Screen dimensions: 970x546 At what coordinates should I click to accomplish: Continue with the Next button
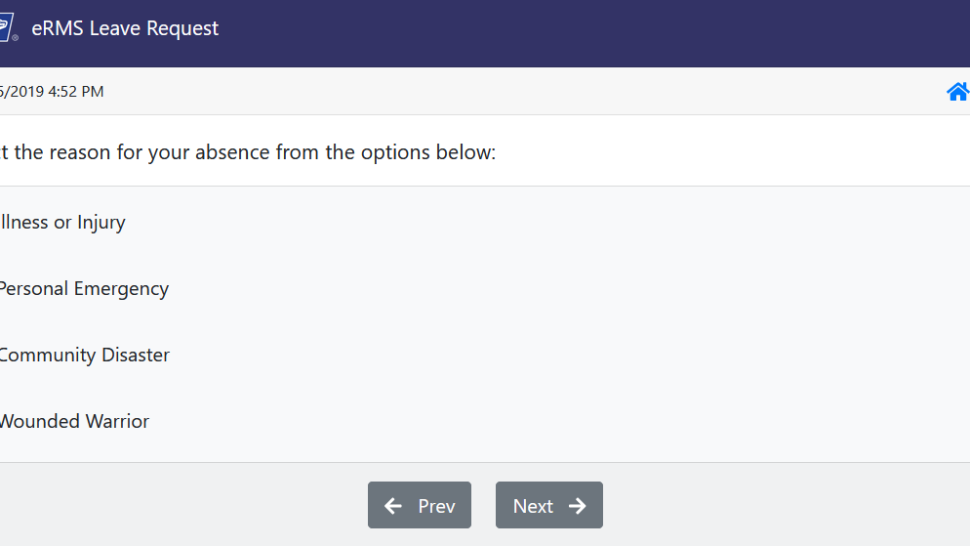[549, 505]
